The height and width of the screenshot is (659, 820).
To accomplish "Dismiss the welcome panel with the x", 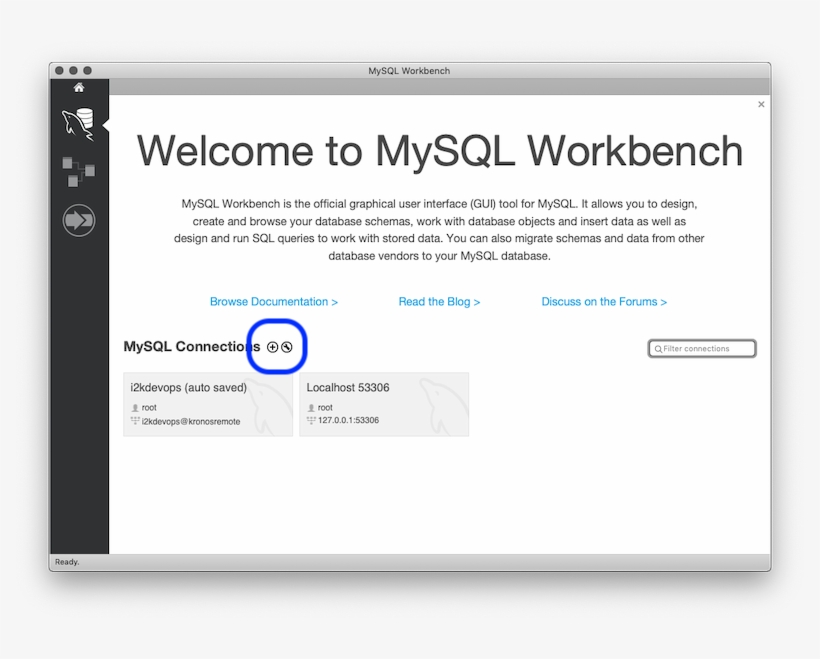I will point(760,103).
